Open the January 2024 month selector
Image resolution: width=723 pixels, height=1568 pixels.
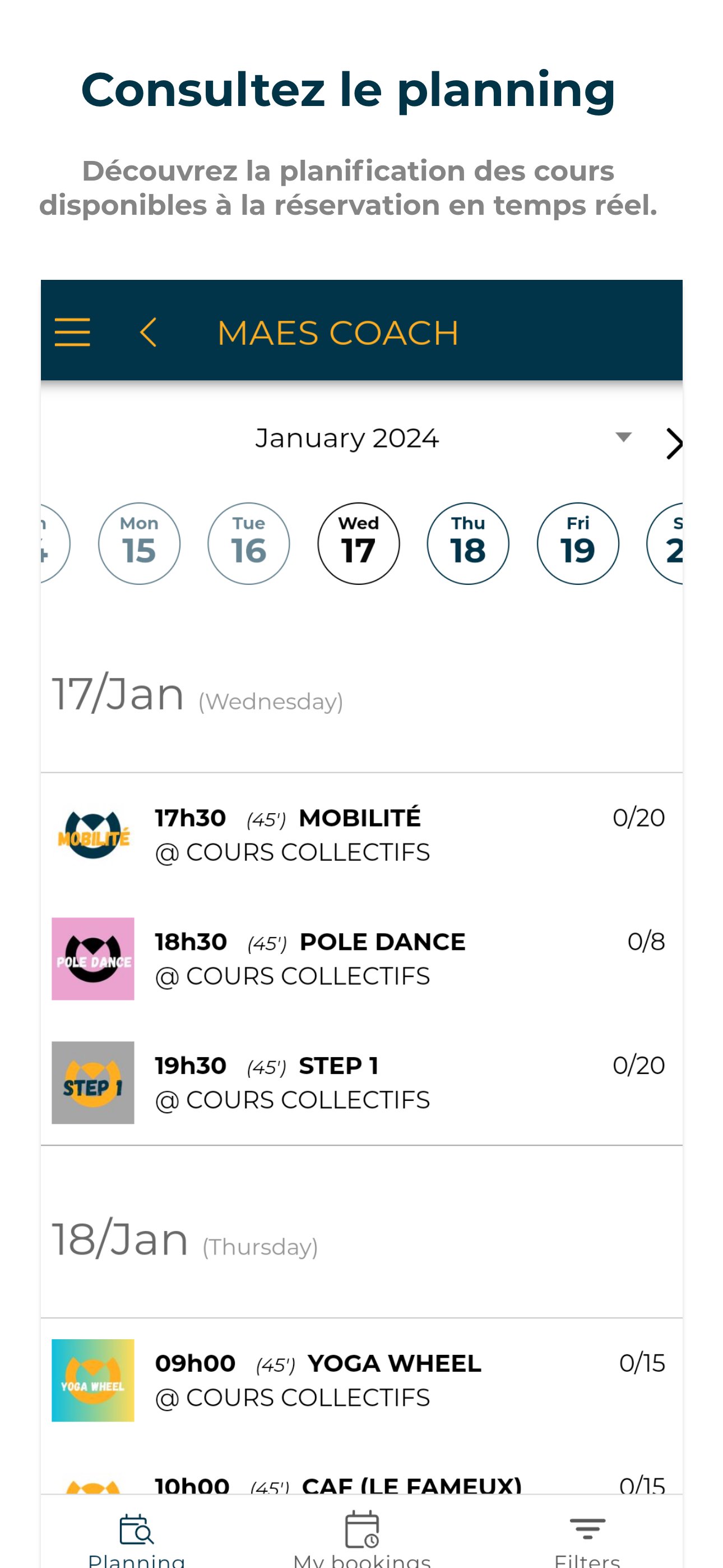[x=347, y=438]
